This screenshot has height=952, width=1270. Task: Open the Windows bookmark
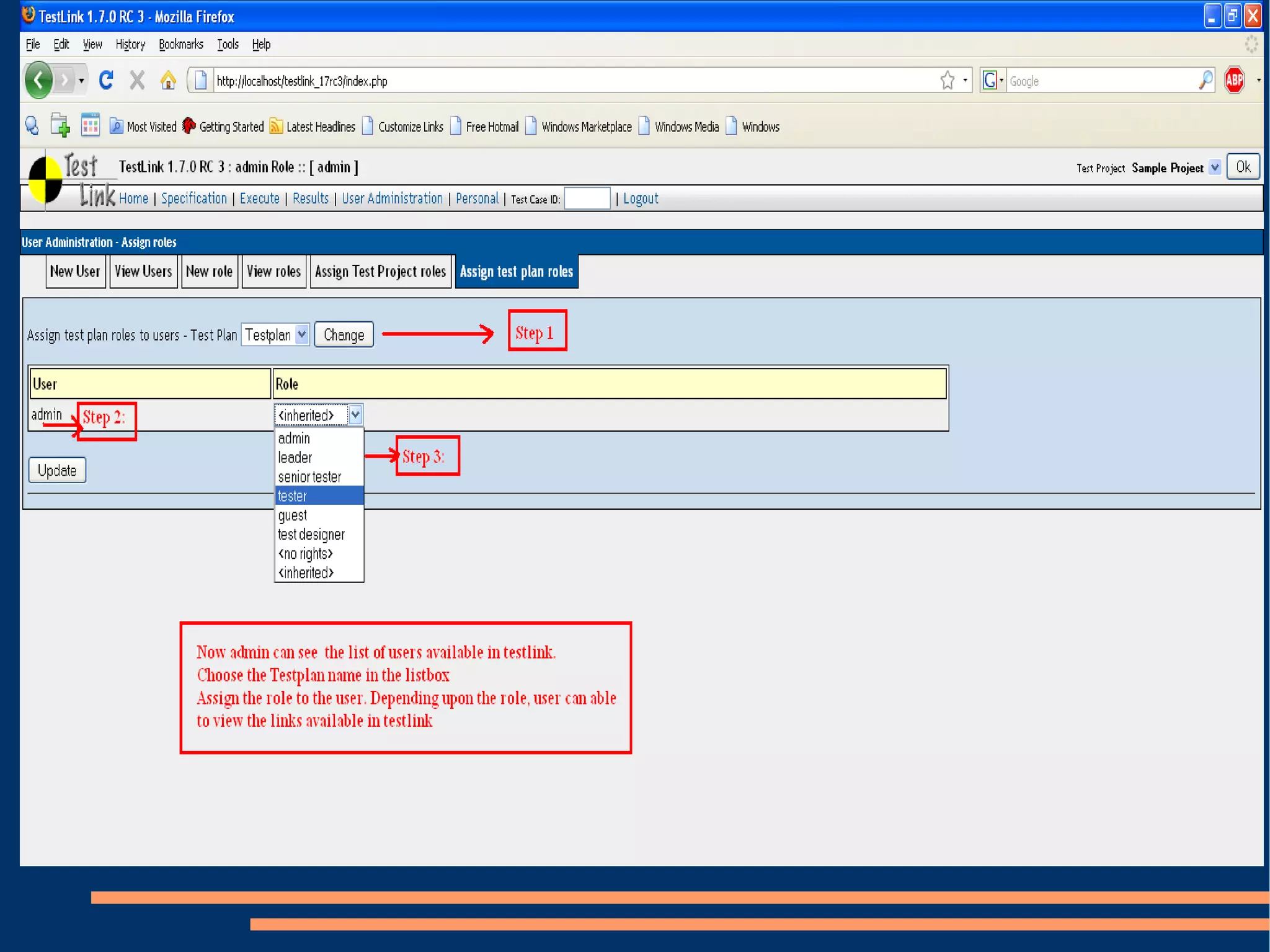point(752,127)
